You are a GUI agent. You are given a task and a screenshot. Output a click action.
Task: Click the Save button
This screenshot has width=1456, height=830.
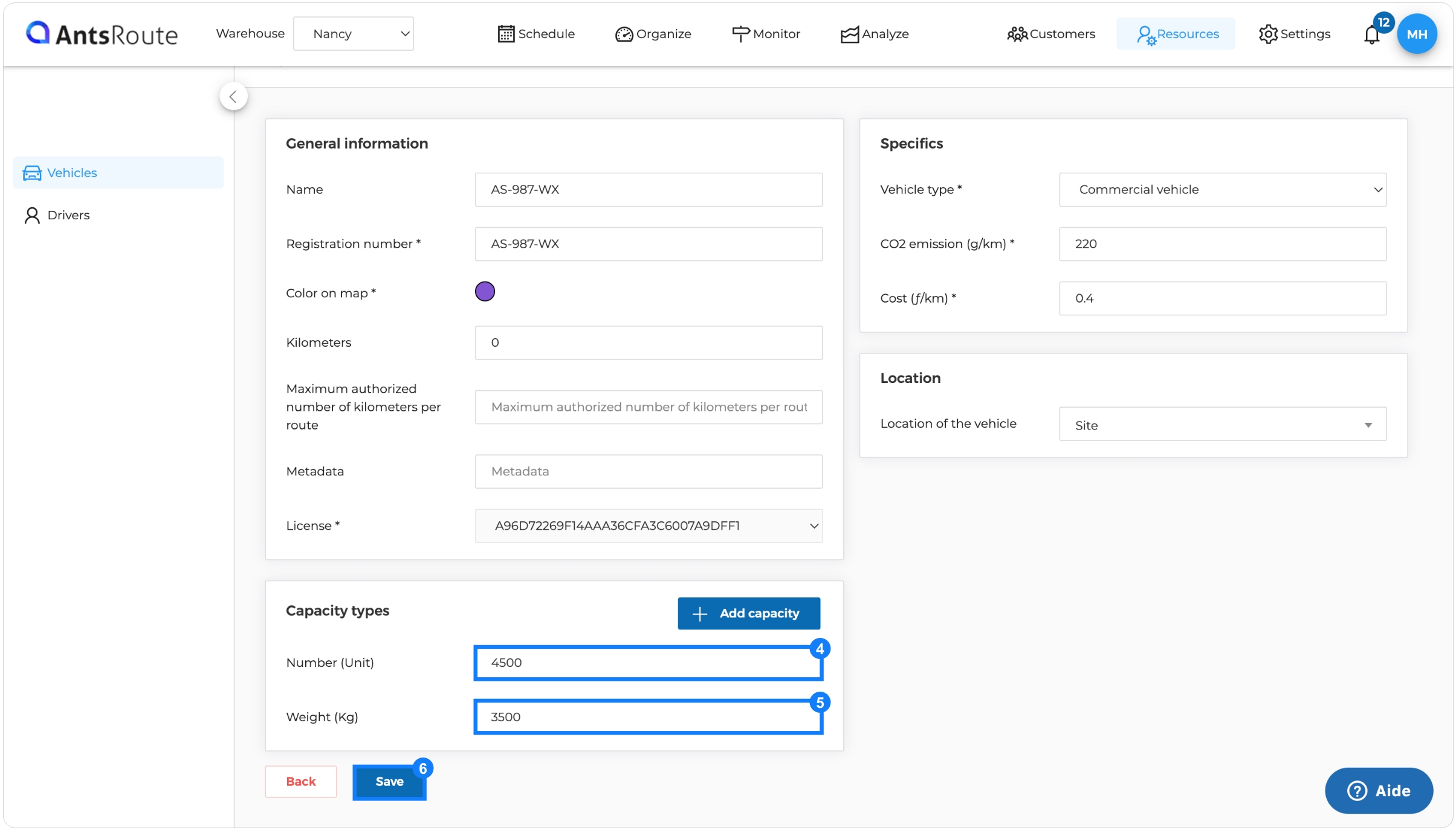pyautogui.click(x=389, y=782)
